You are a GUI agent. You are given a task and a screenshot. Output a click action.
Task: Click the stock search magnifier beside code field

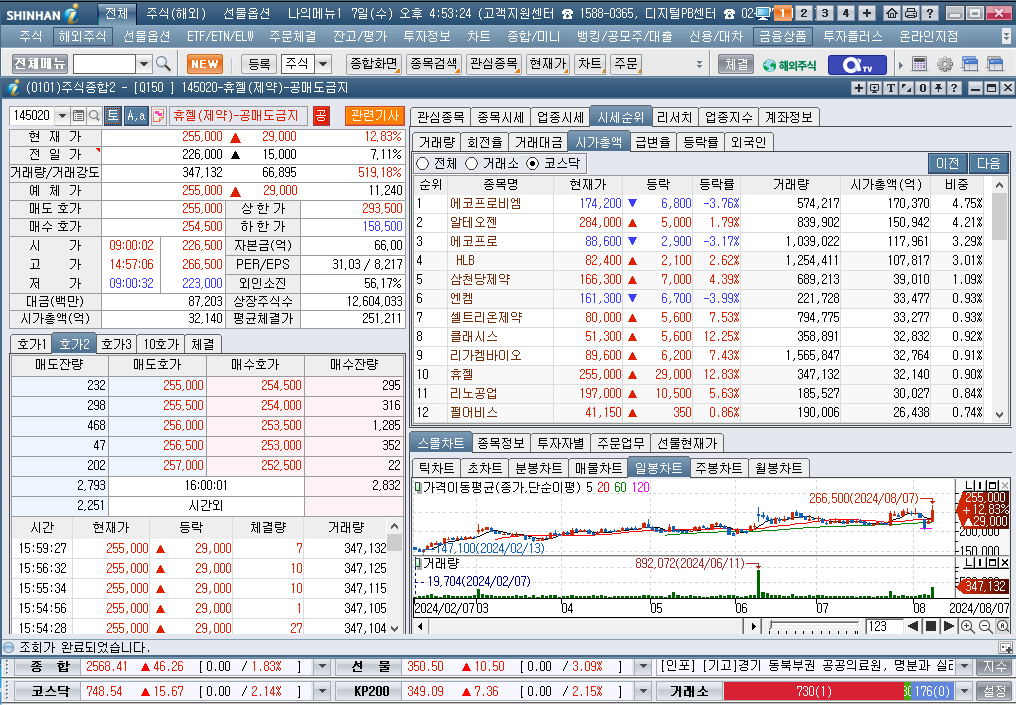coord(94,115)
